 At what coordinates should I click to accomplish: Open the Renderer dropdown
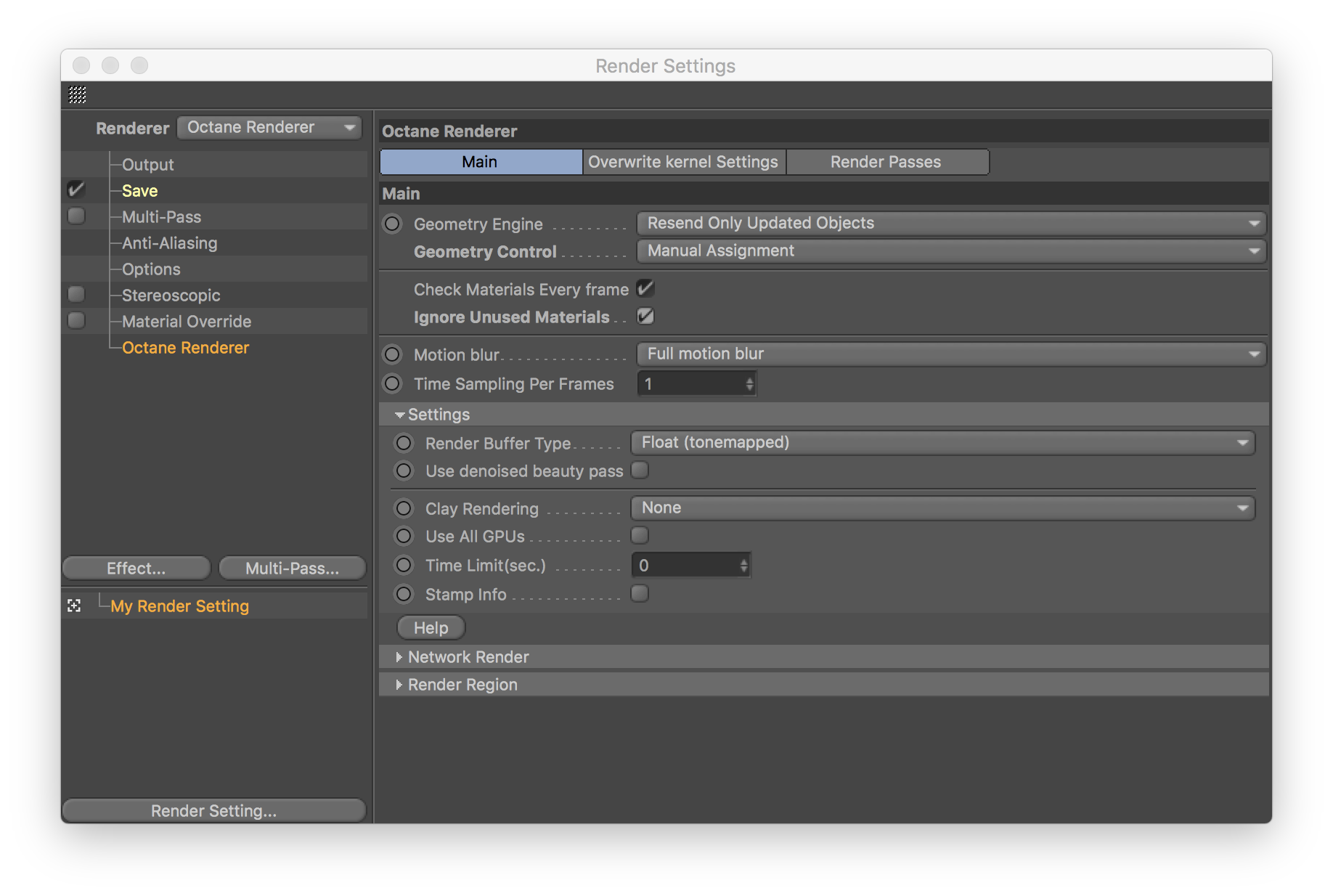(x=269, y=127)
